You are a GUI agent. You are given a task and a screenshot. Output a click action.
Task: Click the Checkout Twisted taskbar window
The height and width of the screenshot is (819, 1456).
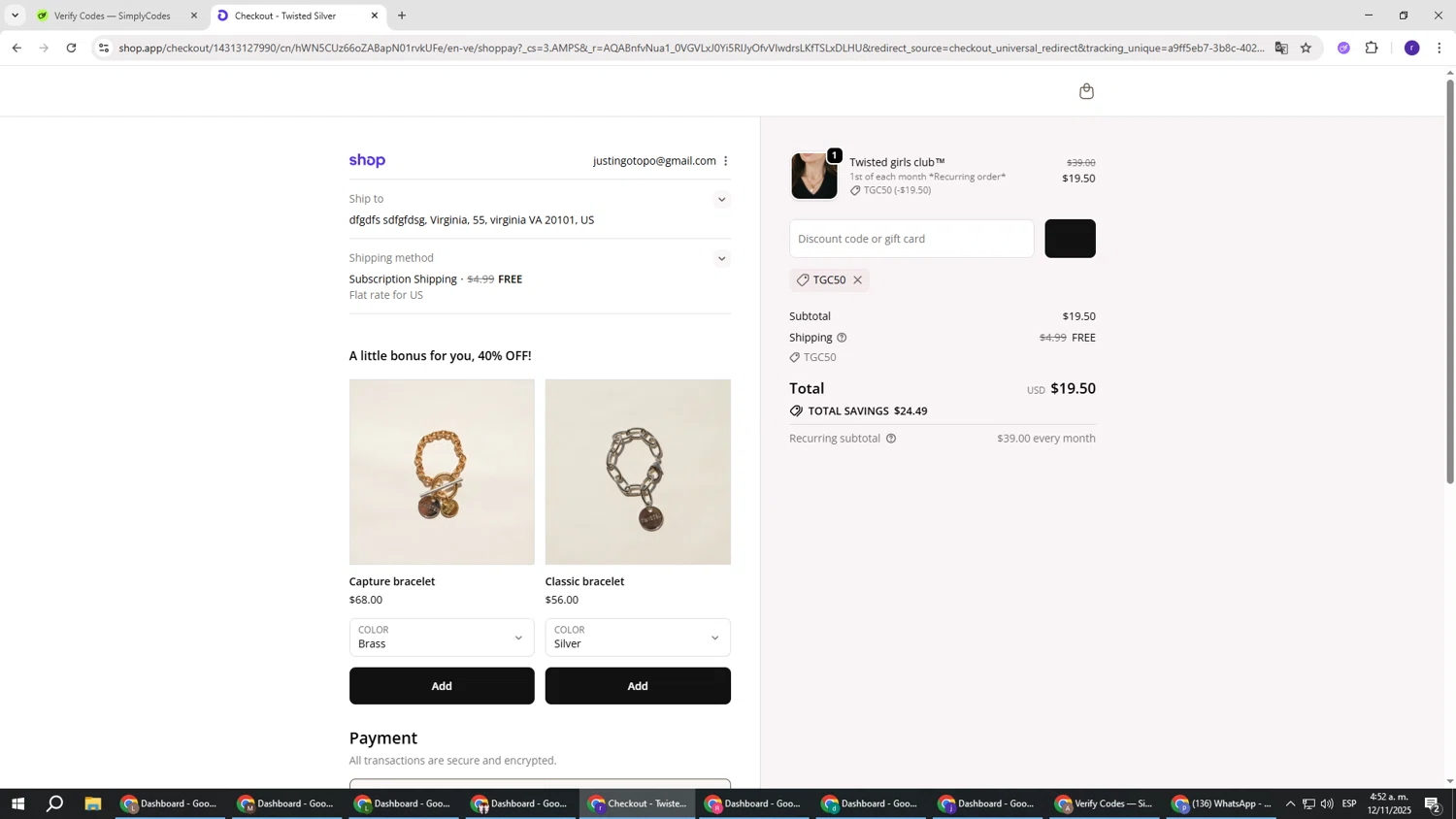(x=638, y=803)
